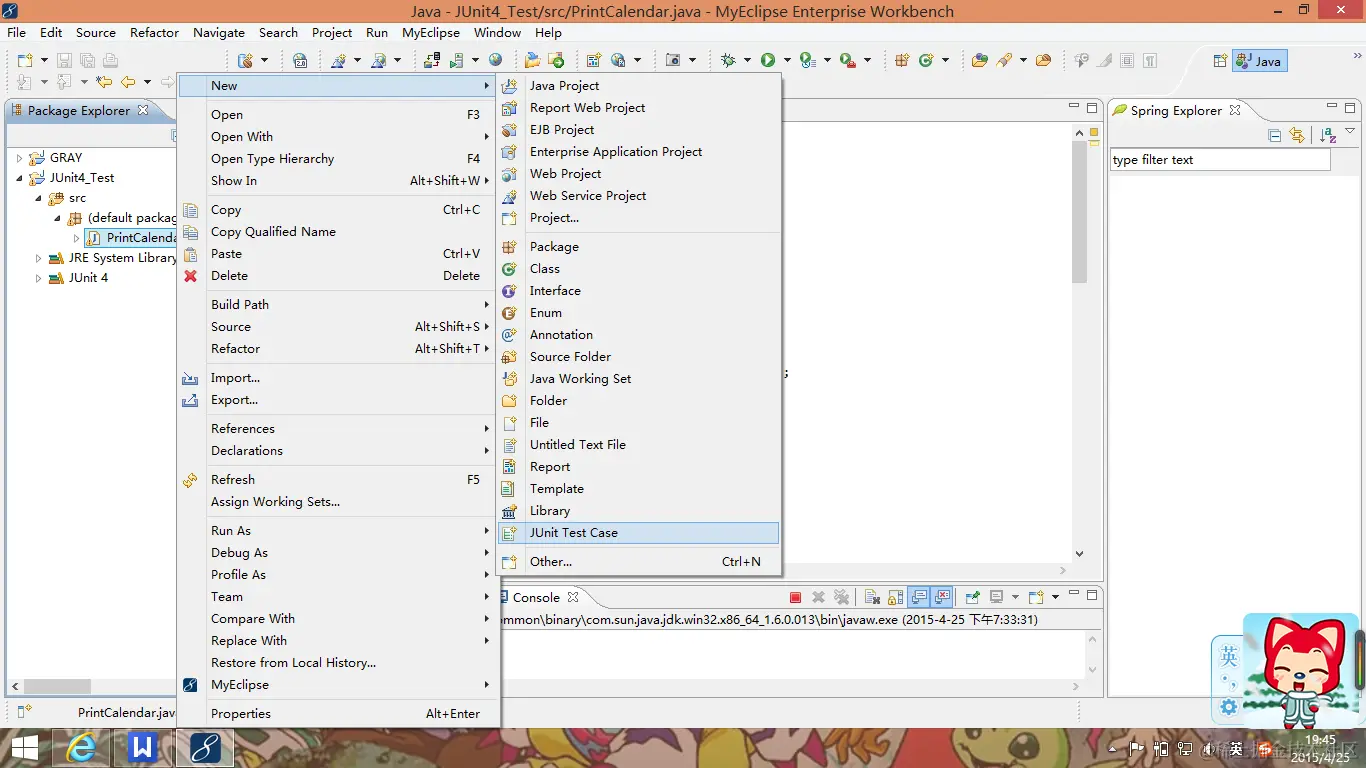Click the Last Edit Location toolbar icon

[x=104, y=82]
